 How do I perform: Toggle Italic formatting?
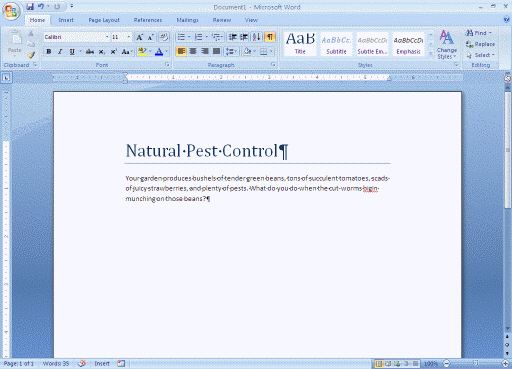(x=60, y=52)
